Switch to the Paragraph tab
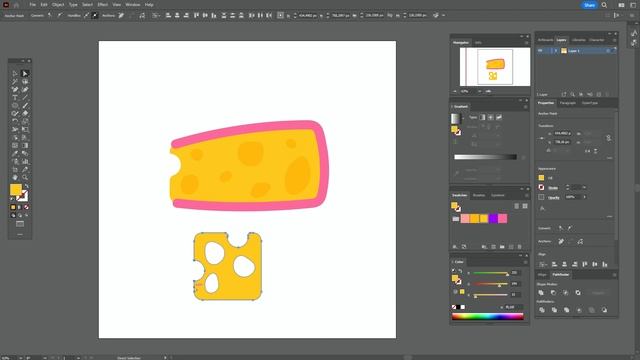The height and width of the screenshot is (360, 640). coord(568,103)
